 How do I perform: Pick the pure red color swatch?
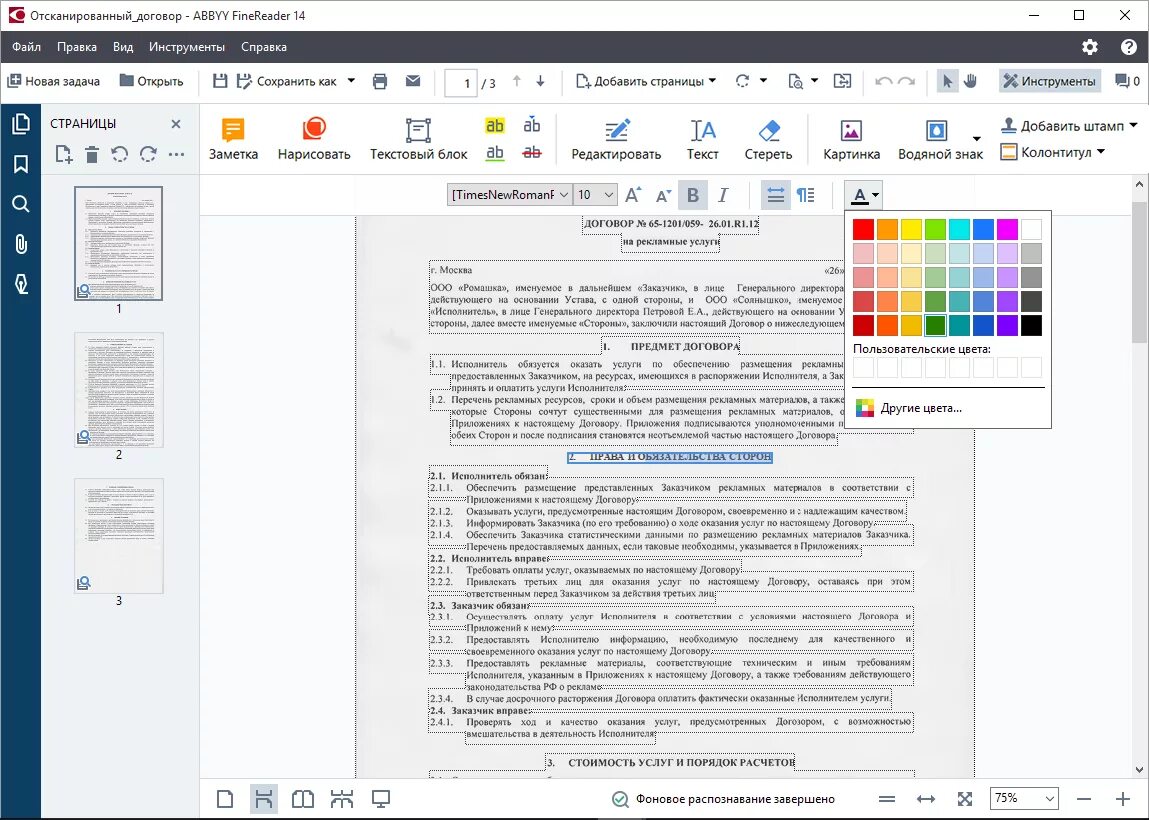(x=863, y=229)
